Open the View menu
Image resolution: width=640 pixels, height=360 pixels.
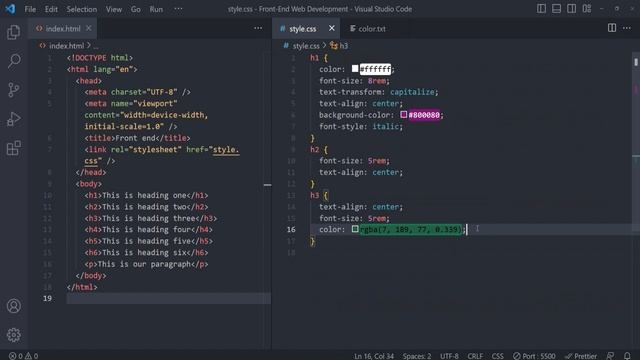pos(114,9)
